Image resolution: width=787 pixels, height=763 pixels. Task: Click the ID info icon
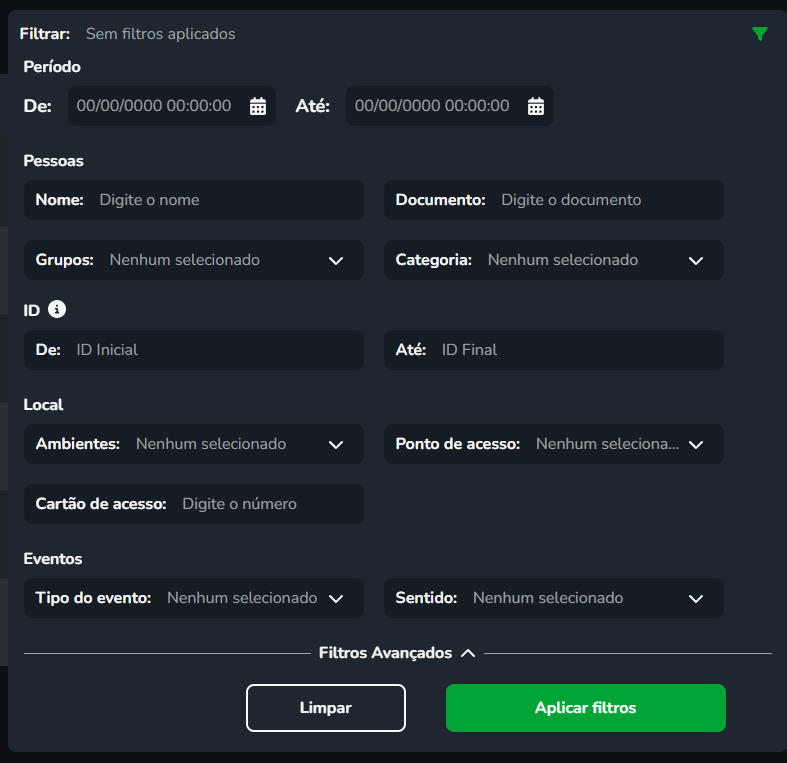click(x=57, y=310)
